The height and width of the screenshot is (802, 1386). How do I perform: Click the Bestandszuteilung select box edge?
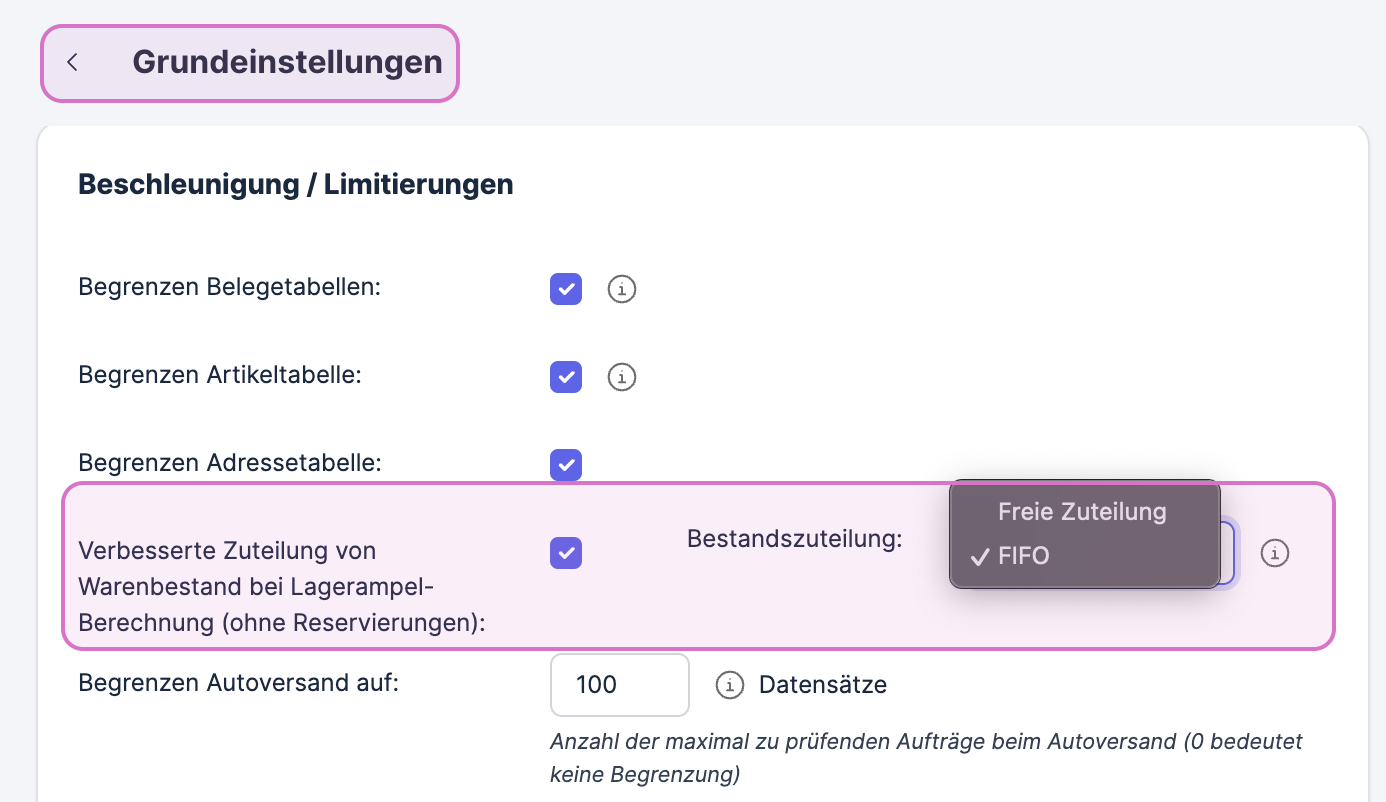[1229, 553]
